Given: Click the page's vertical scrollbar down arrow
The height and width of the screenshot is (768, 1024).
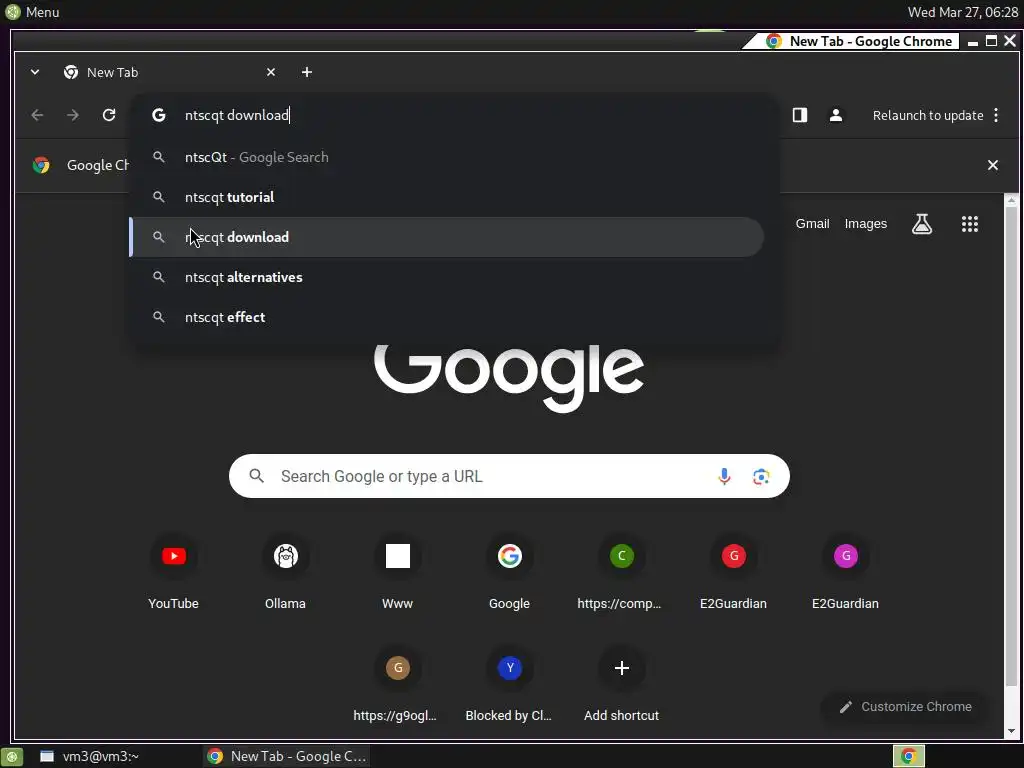Looking at the screenshot, I should tap(1011, 731).
